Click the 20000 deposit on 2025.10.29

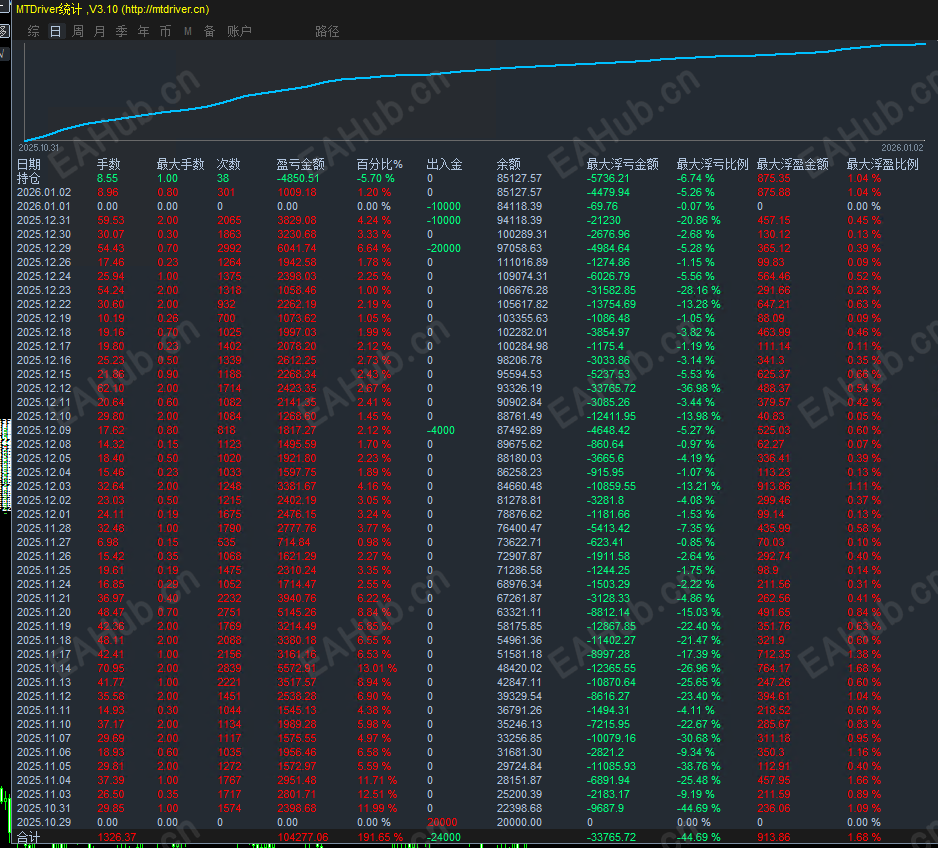point(442,822)
